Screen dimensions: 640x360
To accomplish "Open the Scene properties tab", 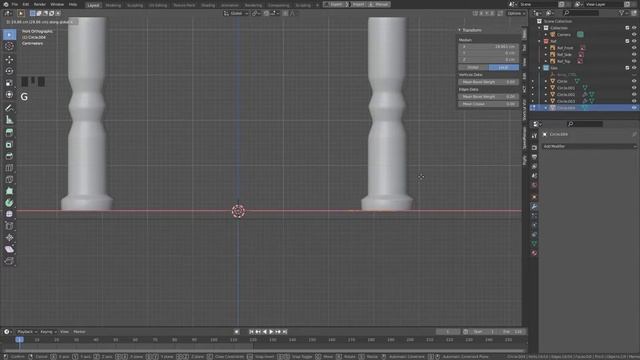I will (534, 176).
